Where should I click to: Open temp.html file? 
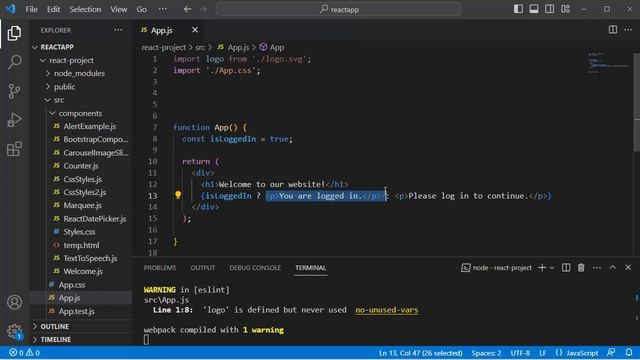(x=81, y=245)
